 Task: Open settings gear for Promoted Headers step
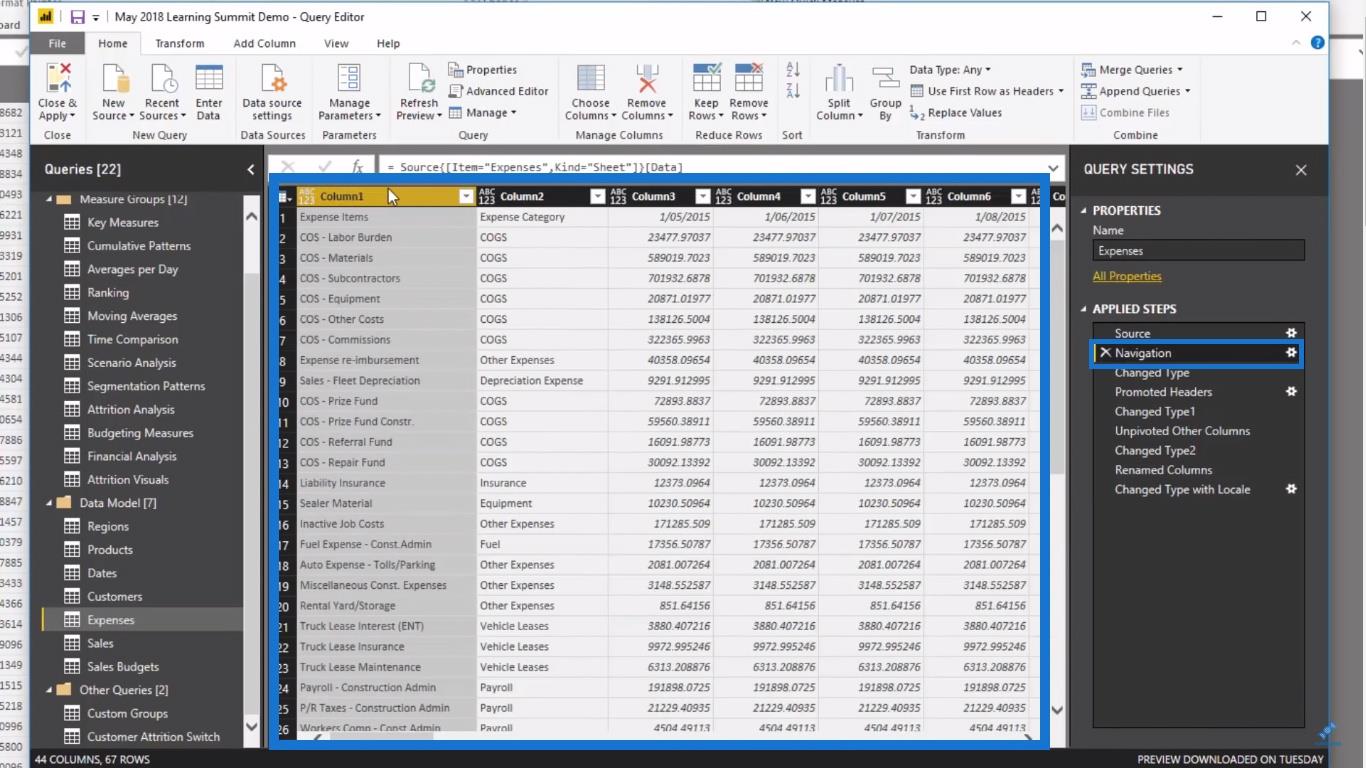pyautogui.click(x=1291, y=392)
